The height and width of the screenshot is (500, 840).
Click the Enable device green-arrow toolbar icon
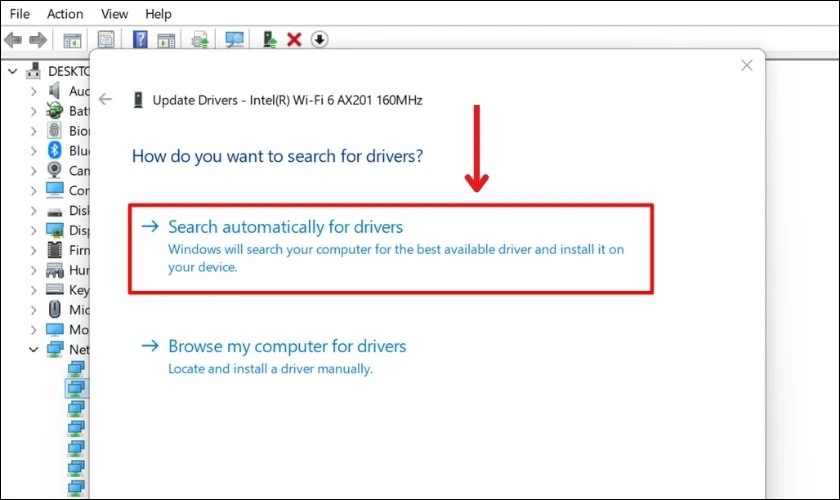click(x=269, y=40)
